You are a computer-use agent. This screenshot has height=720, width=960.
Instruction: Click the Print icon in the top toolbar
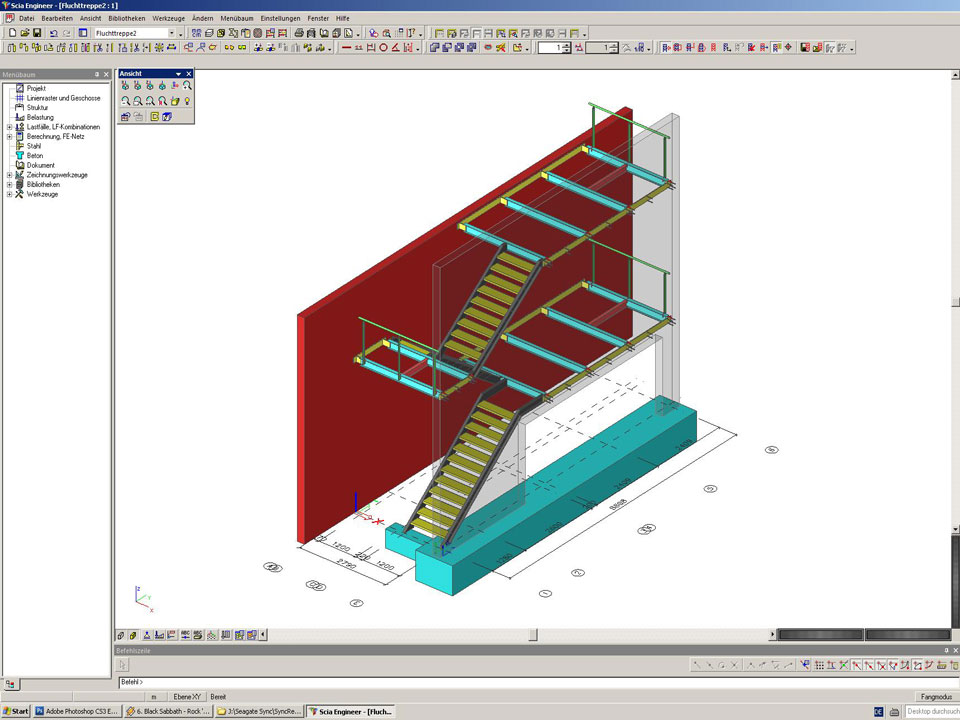[299, 33]
